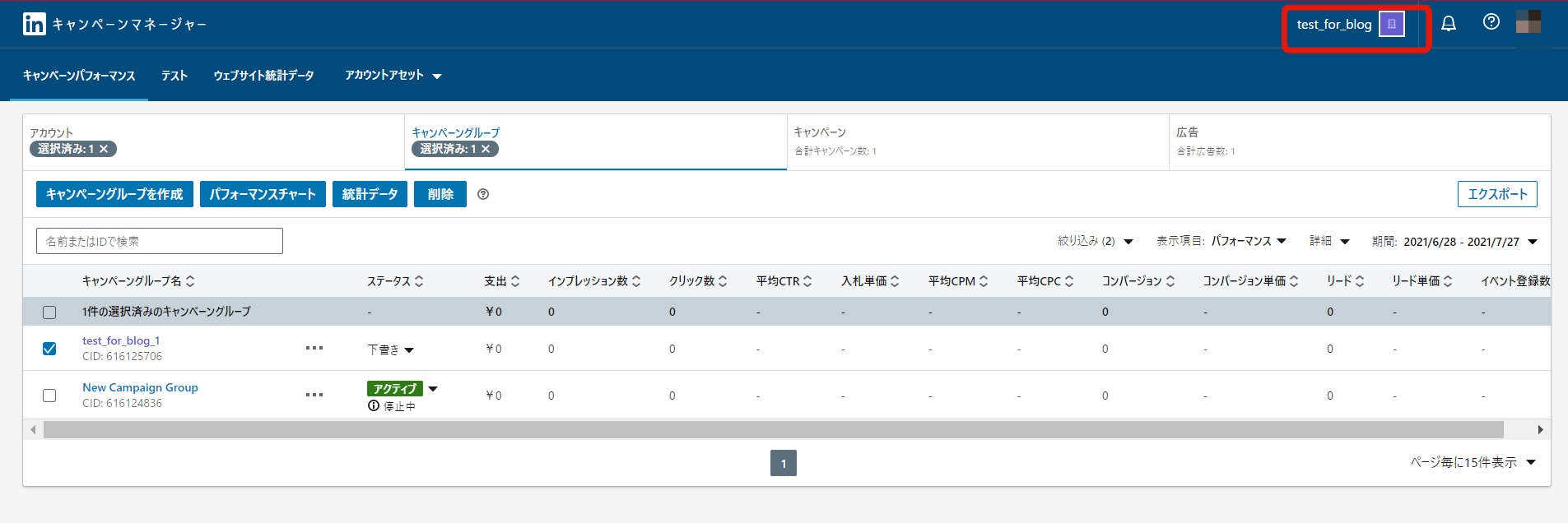Open the help question mark icon in header
Viewport: 1568px width, 523px height.
(1491, 22)
